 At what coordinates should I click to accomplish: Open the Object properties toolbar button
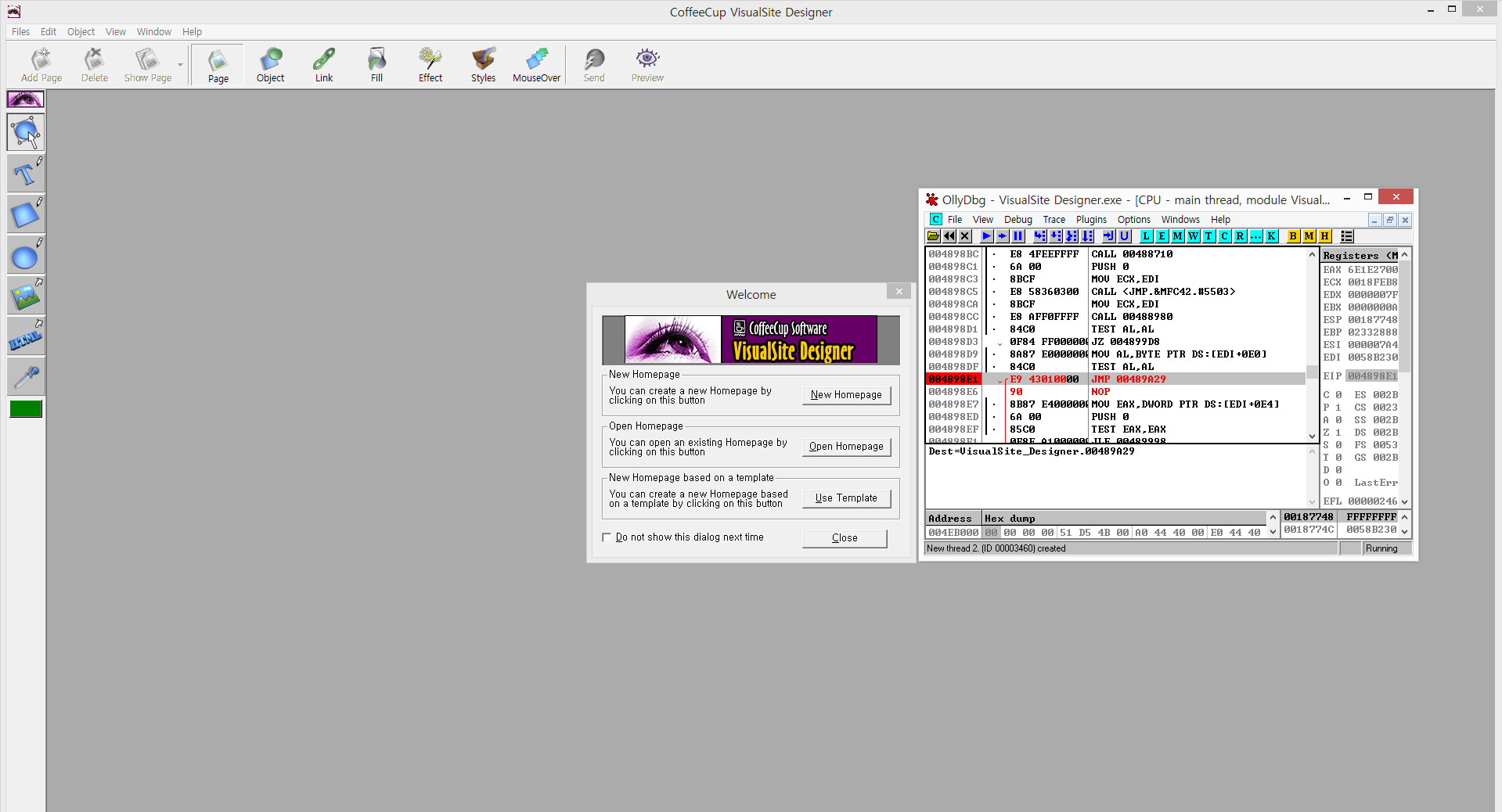pyautogui.click(x=271, y=65)
